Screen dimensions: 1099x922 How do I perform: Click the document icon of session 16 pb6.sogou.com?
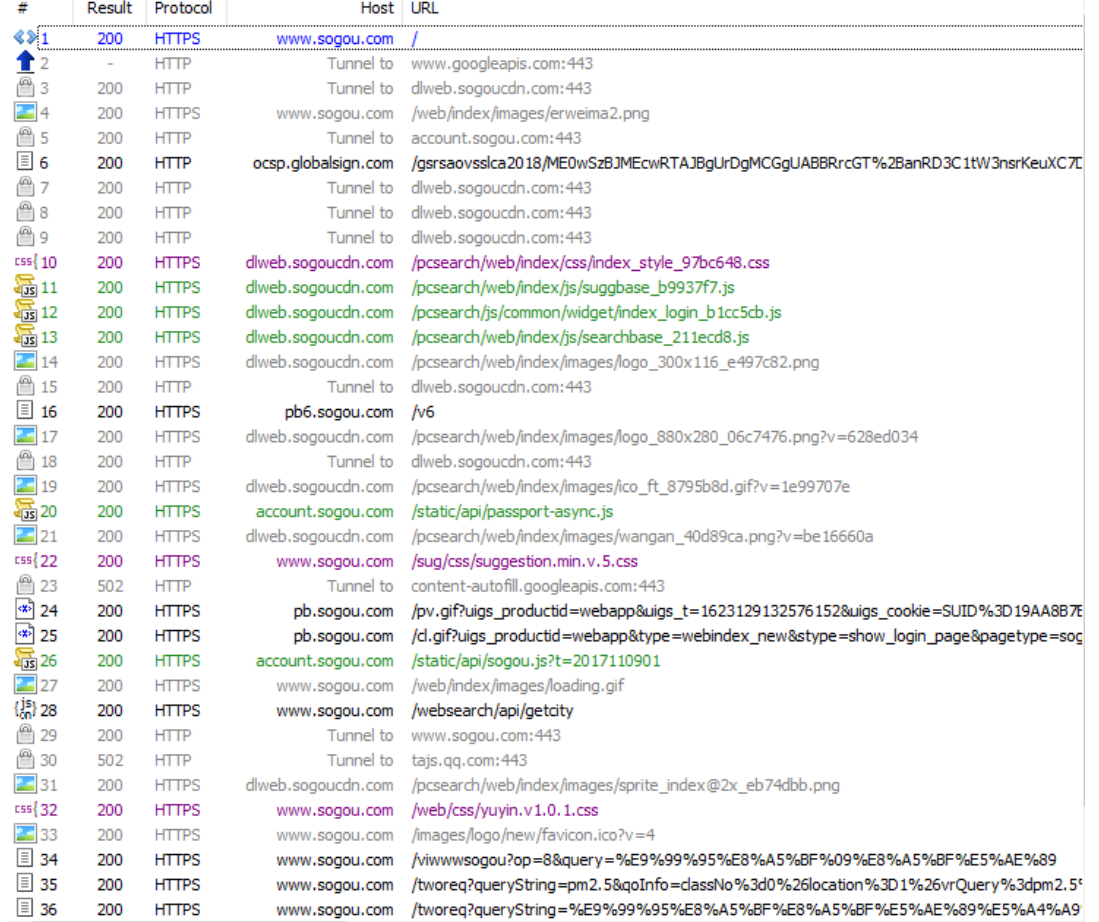[25, 411]
